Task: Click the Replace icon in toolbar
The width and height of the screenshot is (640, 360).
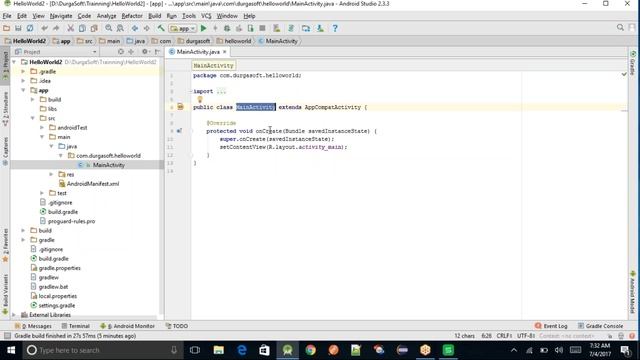Action: click(120, 28)
